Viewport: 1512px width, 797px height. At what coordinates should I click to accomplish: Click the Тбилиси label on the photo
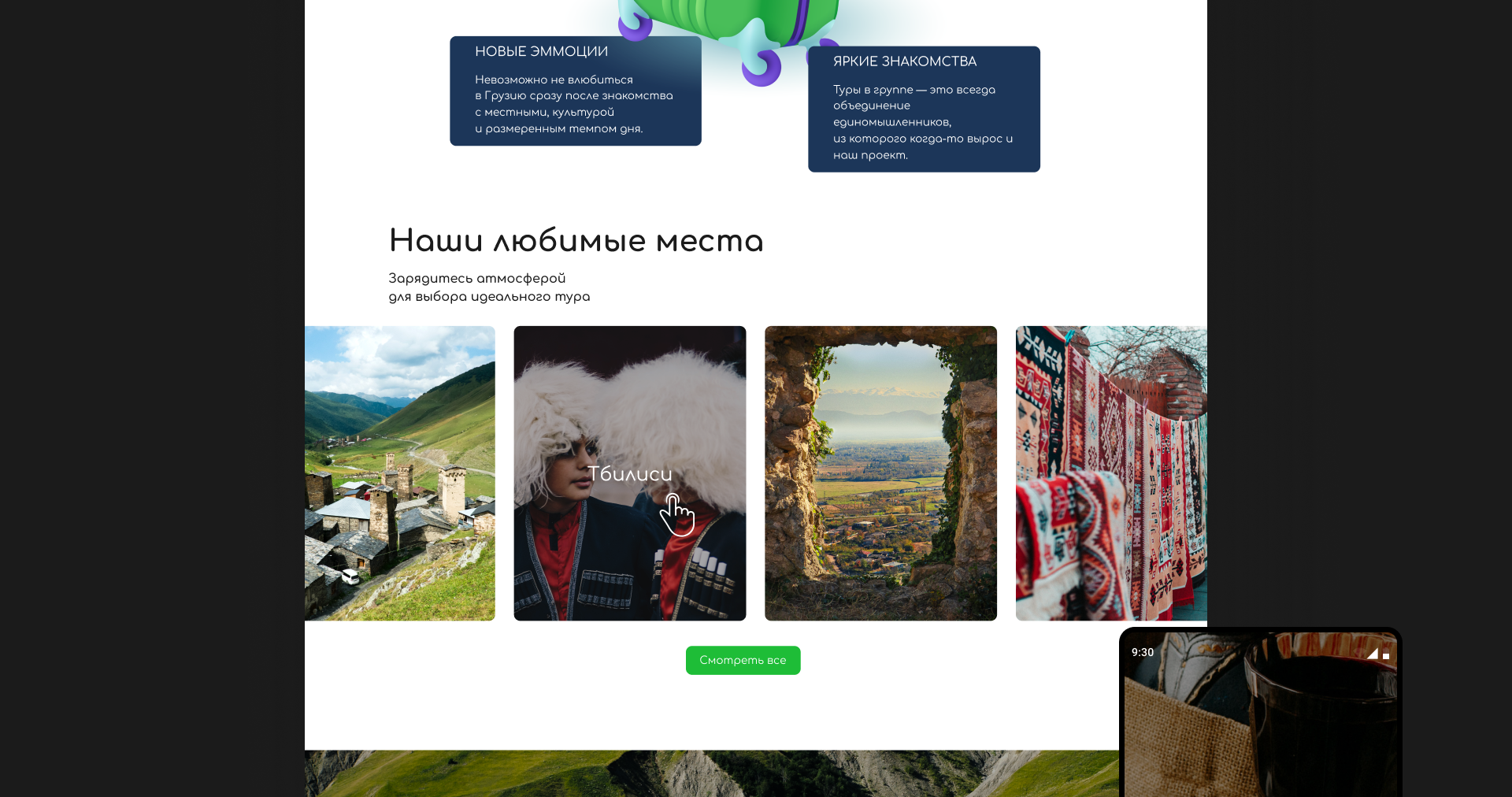click(629, 473)
